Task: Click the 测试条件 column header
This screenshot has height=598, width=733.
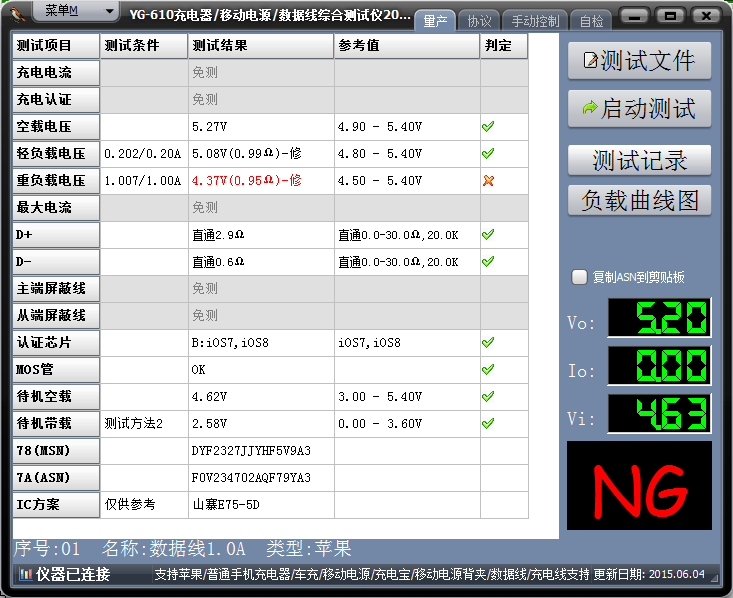Action: [x=144, y=46]
